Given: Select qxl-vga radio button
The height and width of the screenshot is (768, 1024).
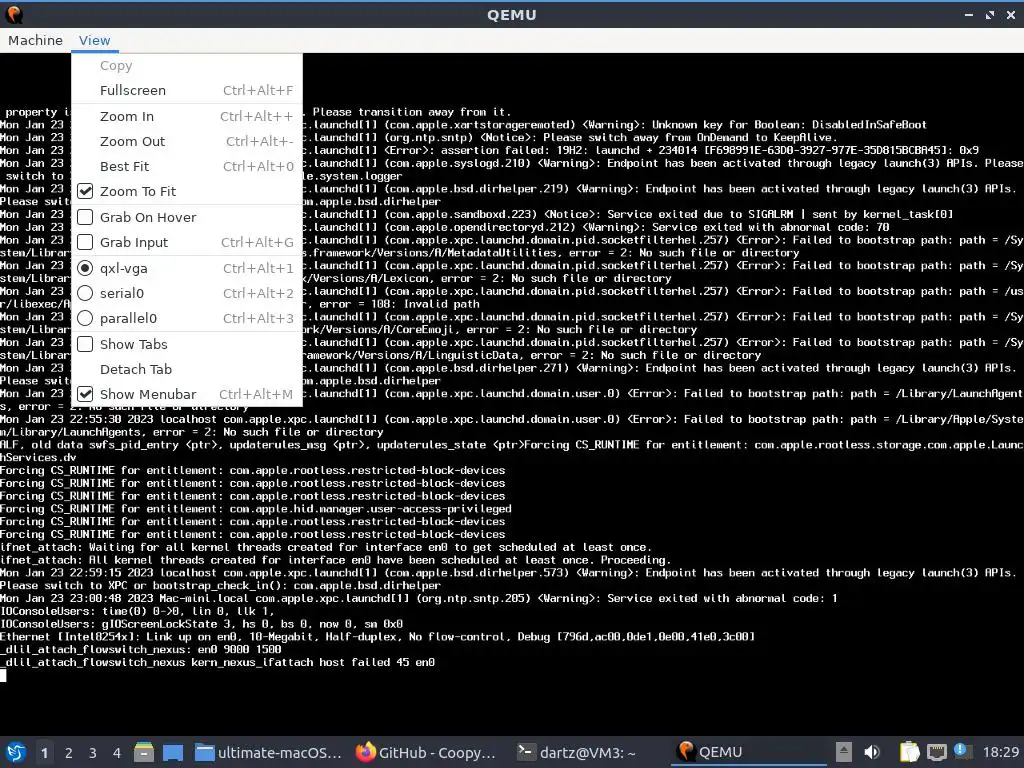Looking at the screenshot, I should coord(85,268).
